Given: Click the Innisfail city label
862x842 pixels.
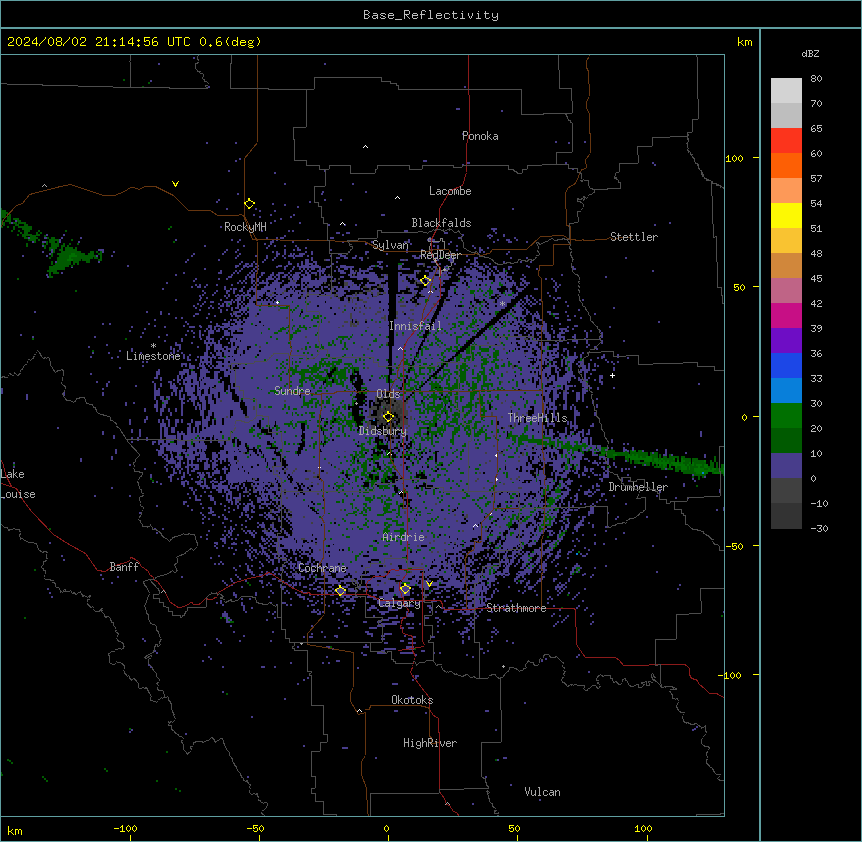Looking at the screenshot, I should [415, 326].
